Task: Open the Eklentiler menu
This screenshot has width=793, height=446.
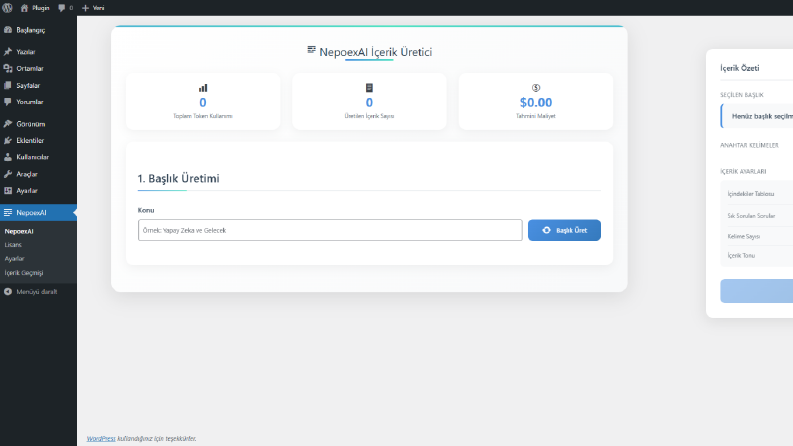Action: pos(38,141)
